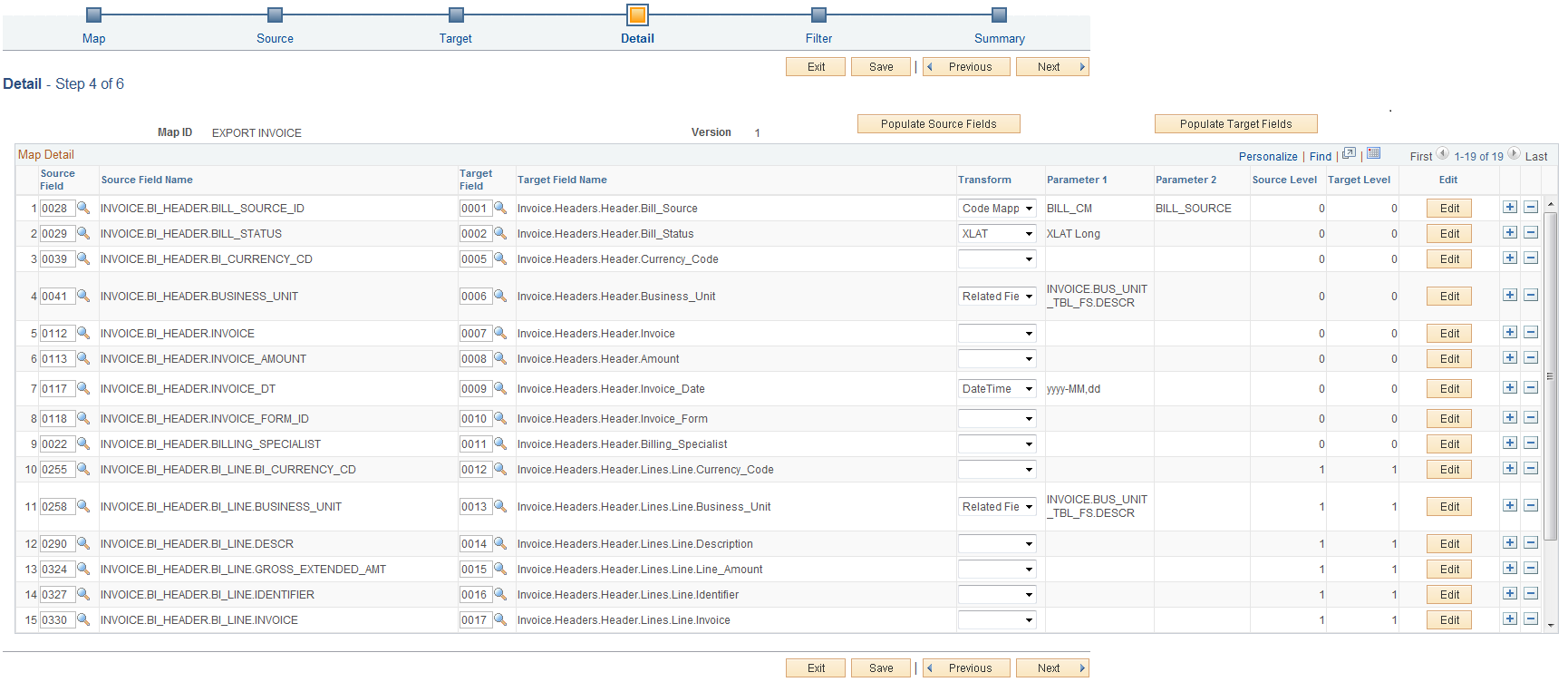Go to the Target step

point(455,38)
